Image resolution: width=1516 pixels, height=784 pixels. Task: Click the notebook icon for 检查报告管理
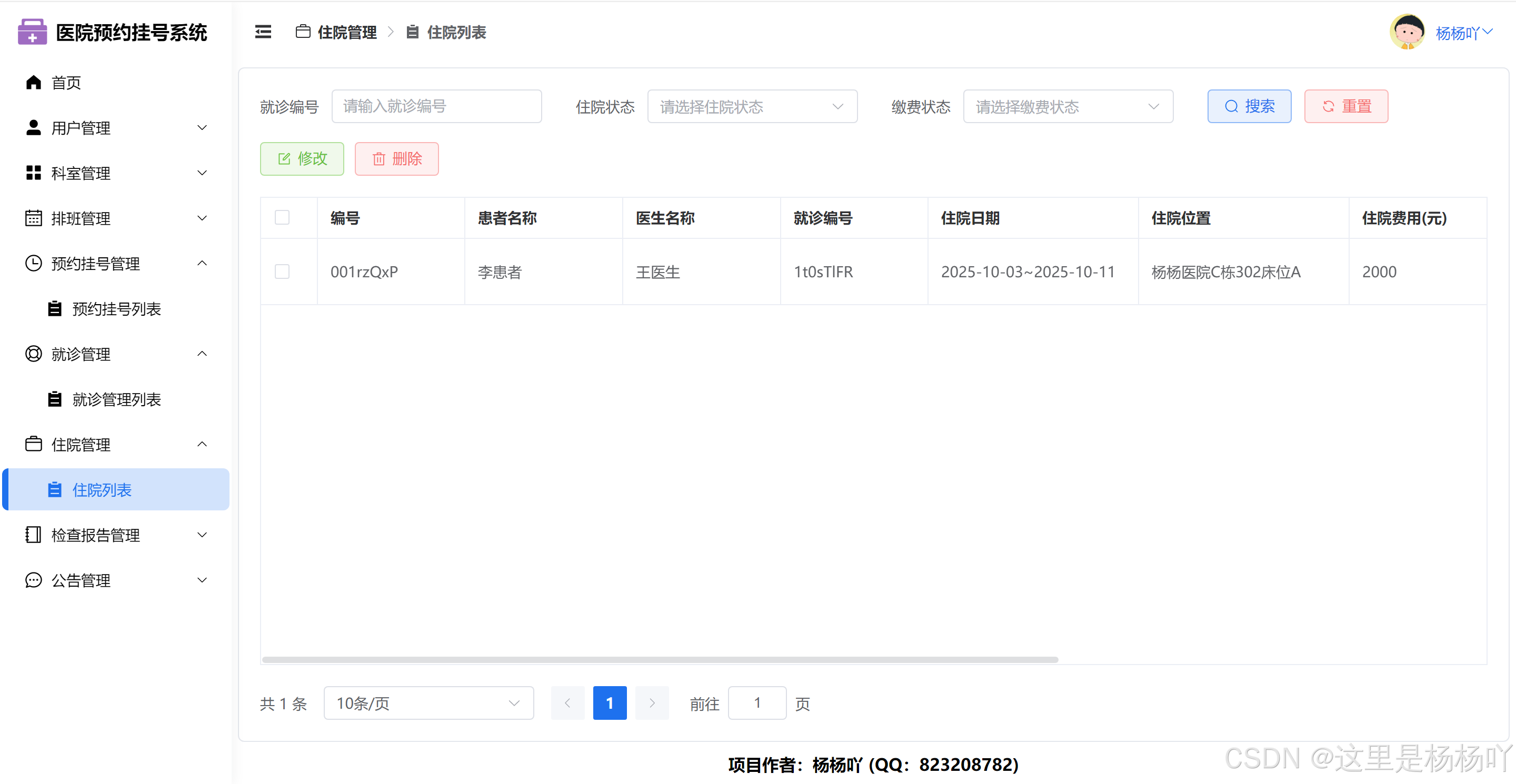[x=34, y=535]
